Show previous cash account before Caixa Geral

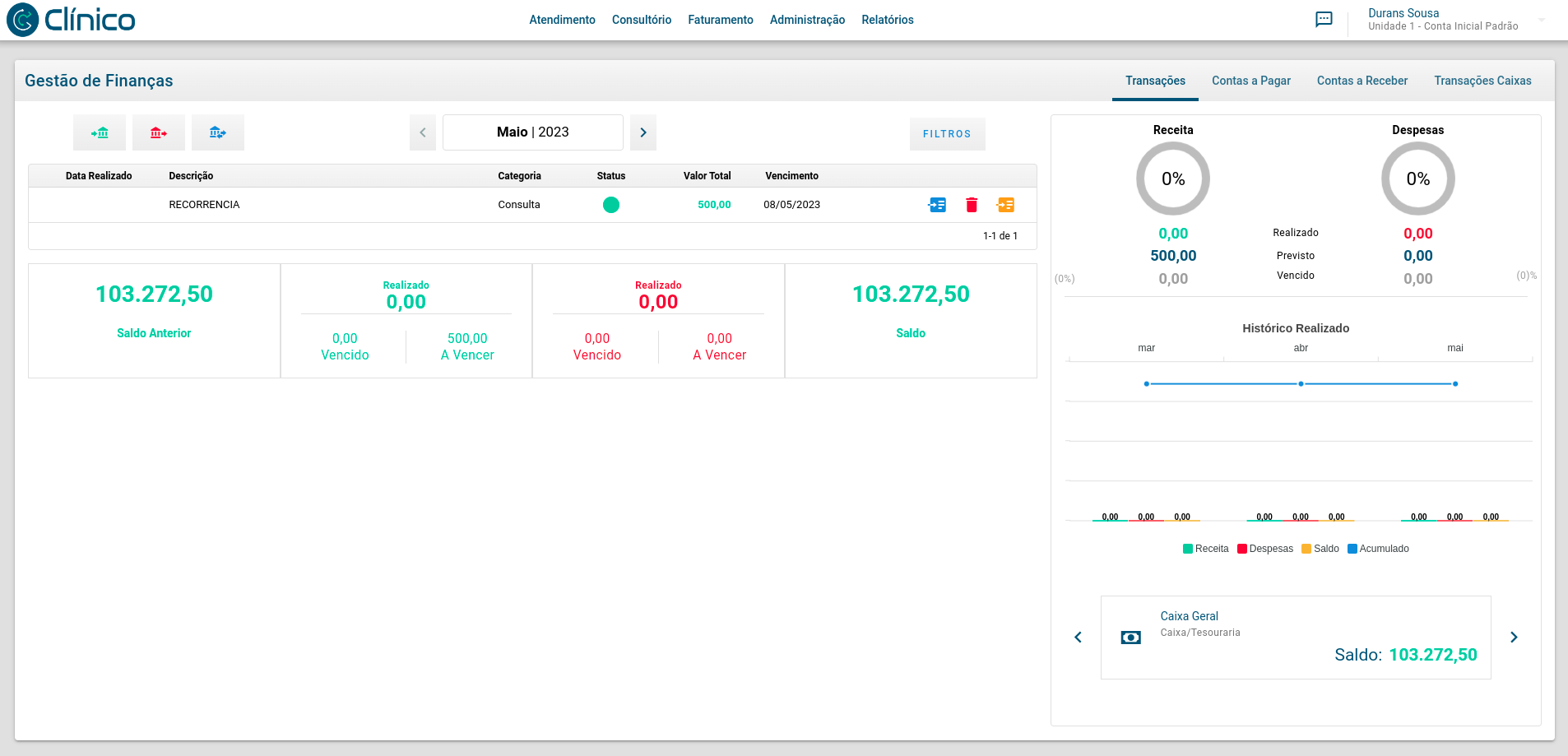(x=1078, y=638)
